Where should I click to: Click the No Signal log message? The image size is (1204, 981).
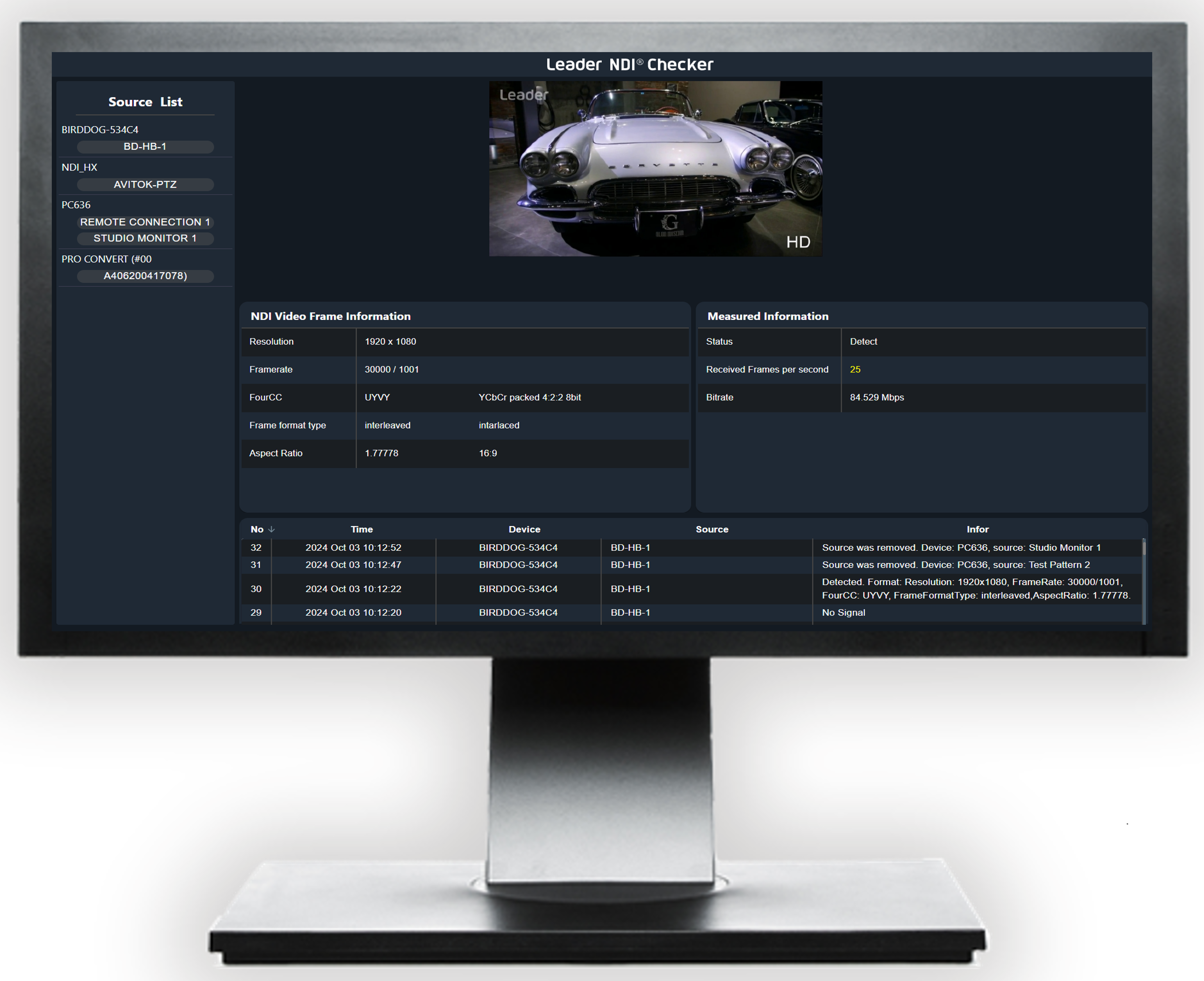[843, 613]
